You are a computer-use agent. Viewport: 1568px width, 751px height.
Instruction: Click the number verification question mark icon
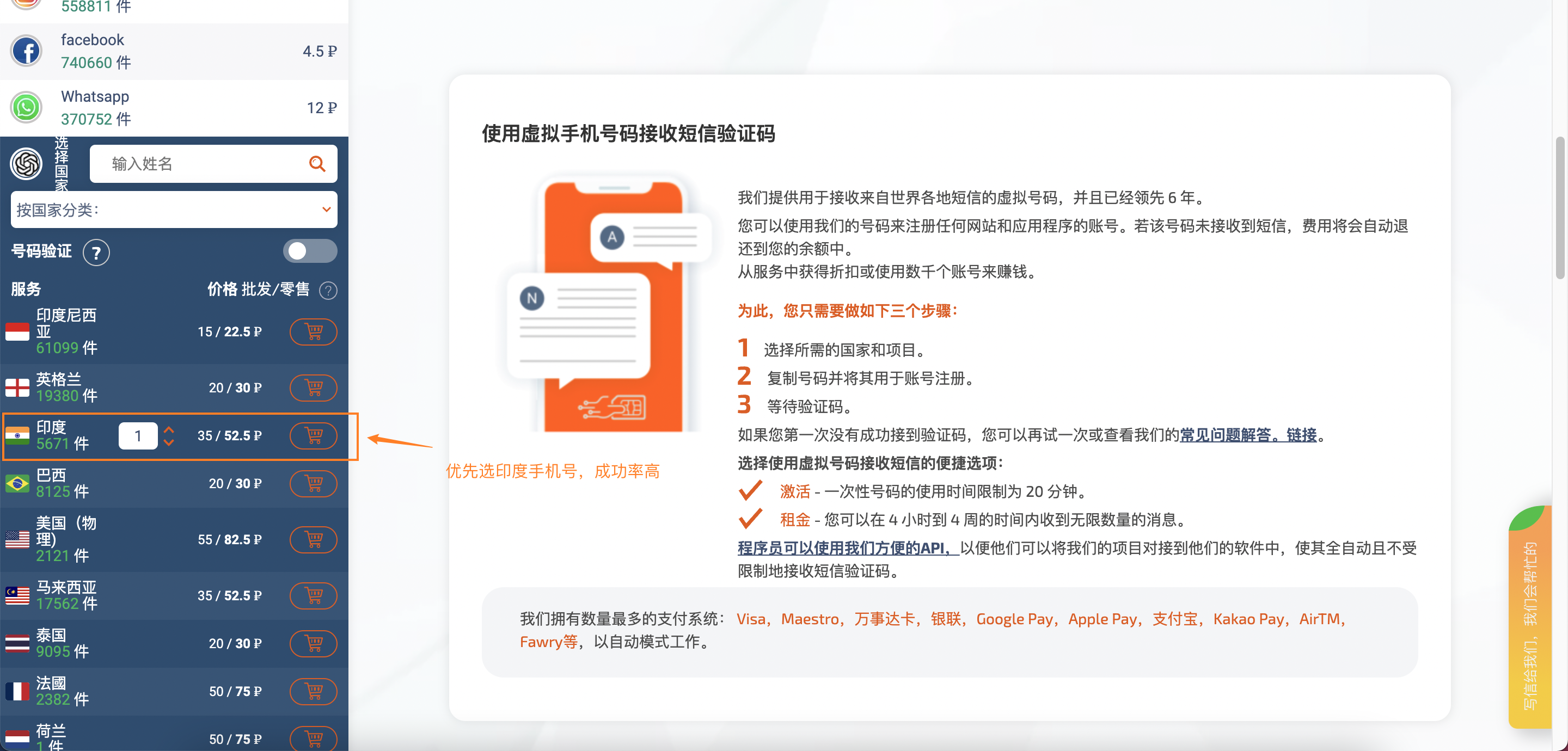(x=96, y=253)
